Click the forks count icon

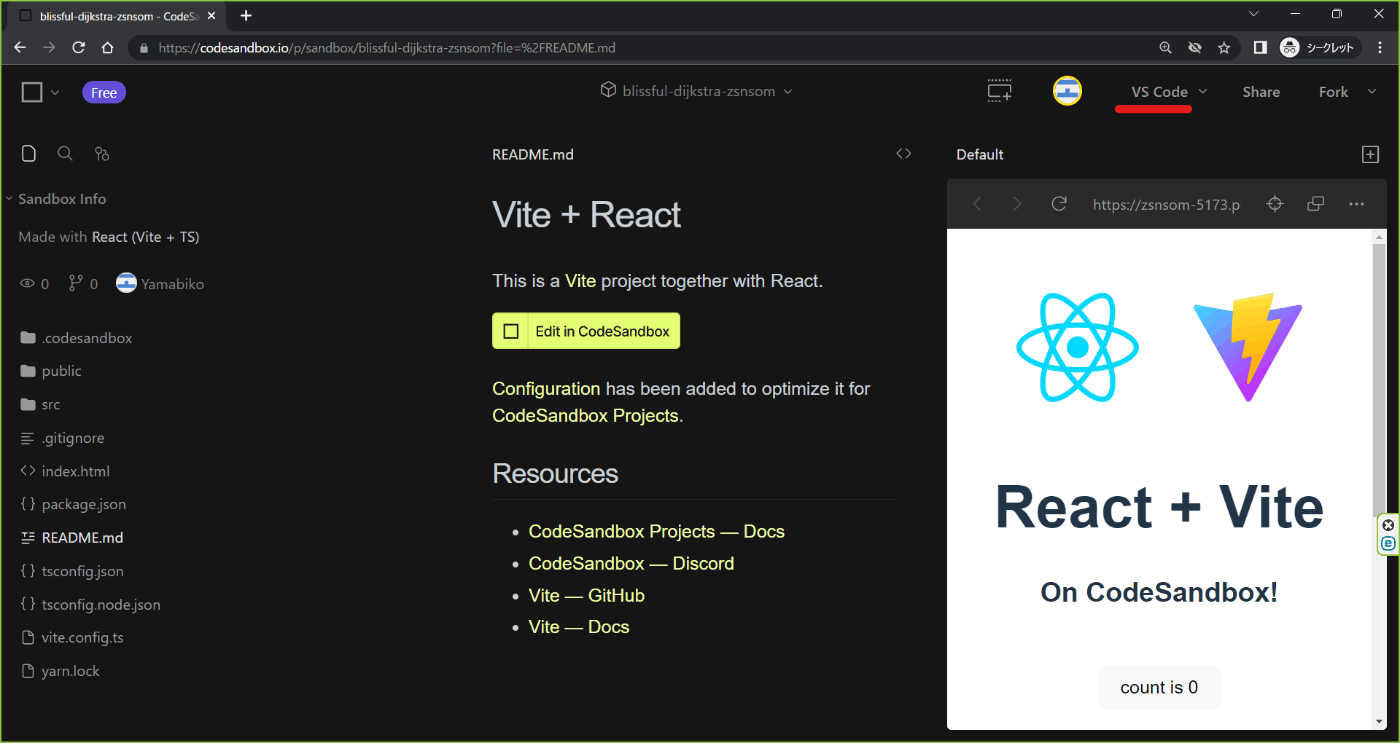(x=75, y=284)
